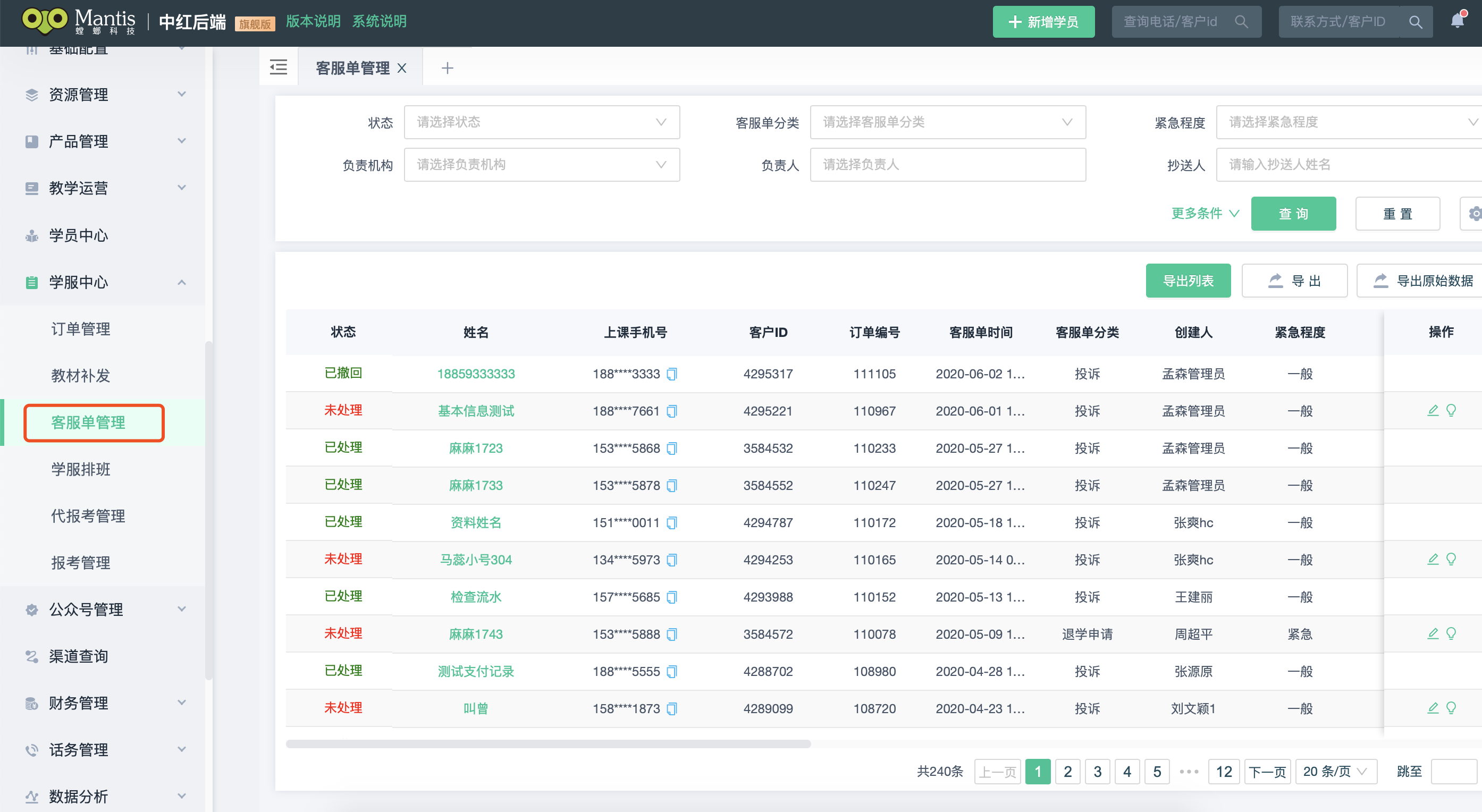
Task: Click the 重 置 button
Action: pos(1397,213)
